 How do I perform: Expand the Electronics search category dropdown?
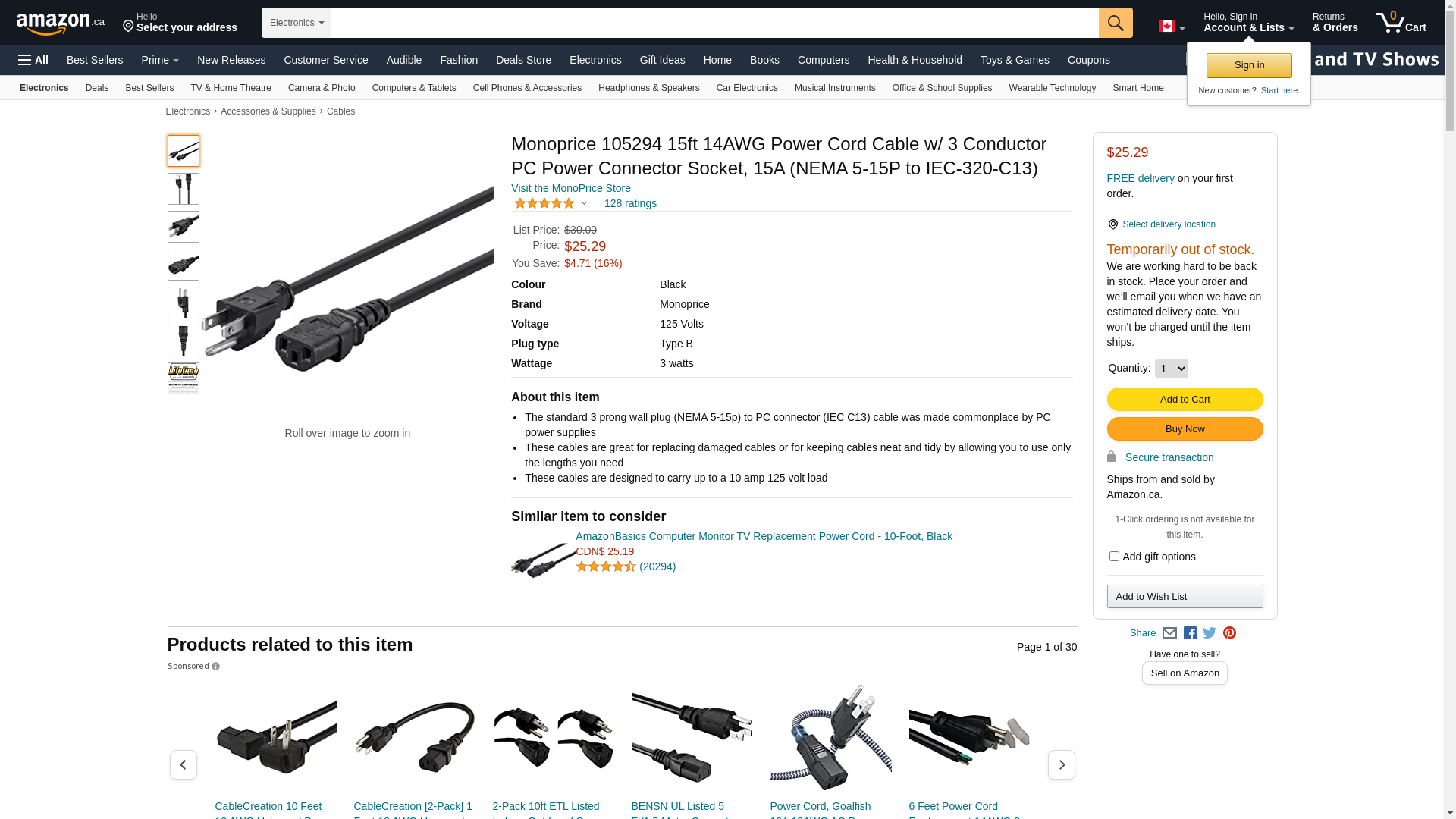coord(297,23)
